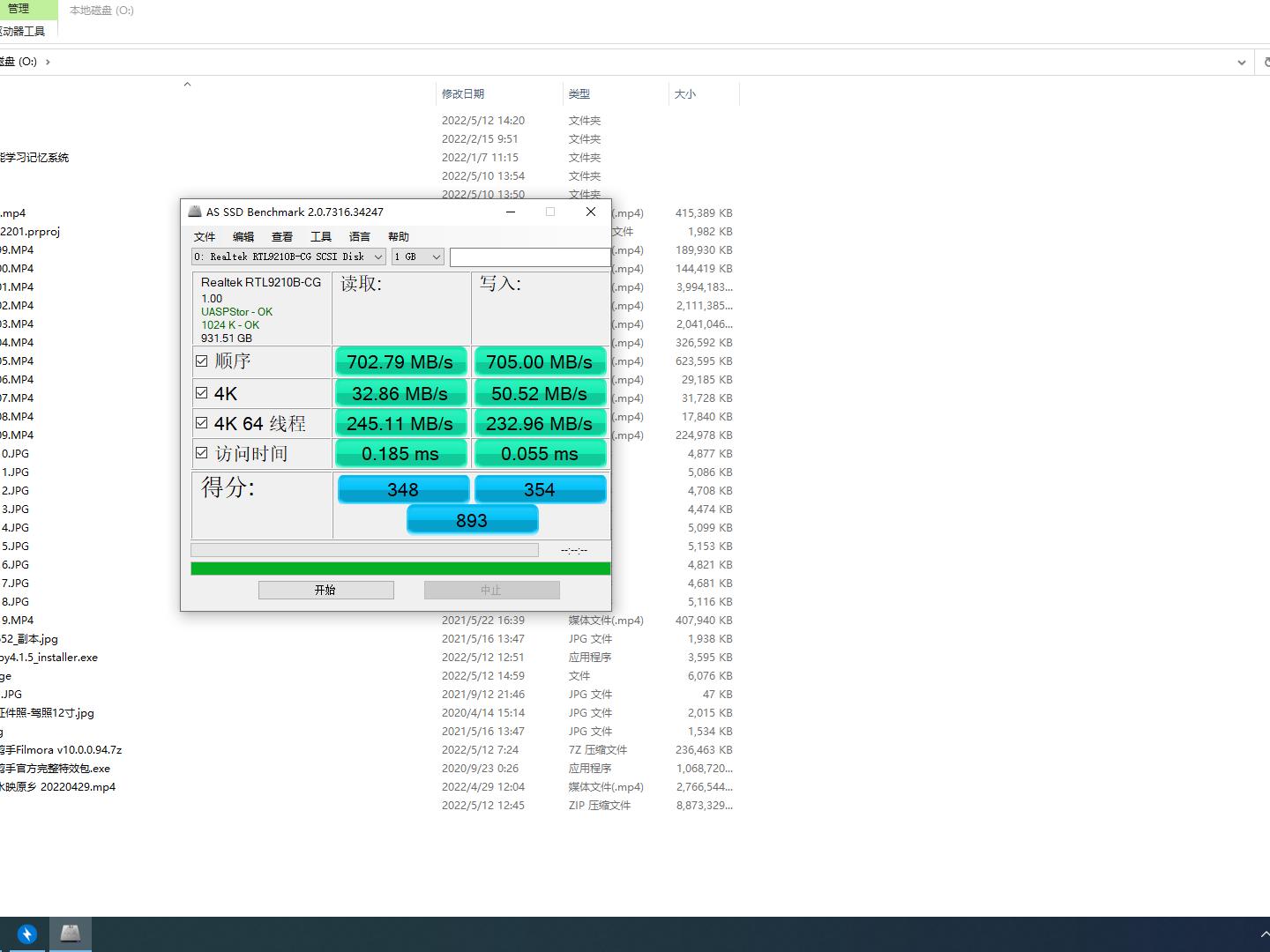Click the 中止 abort button

click(x=492, y=590)
